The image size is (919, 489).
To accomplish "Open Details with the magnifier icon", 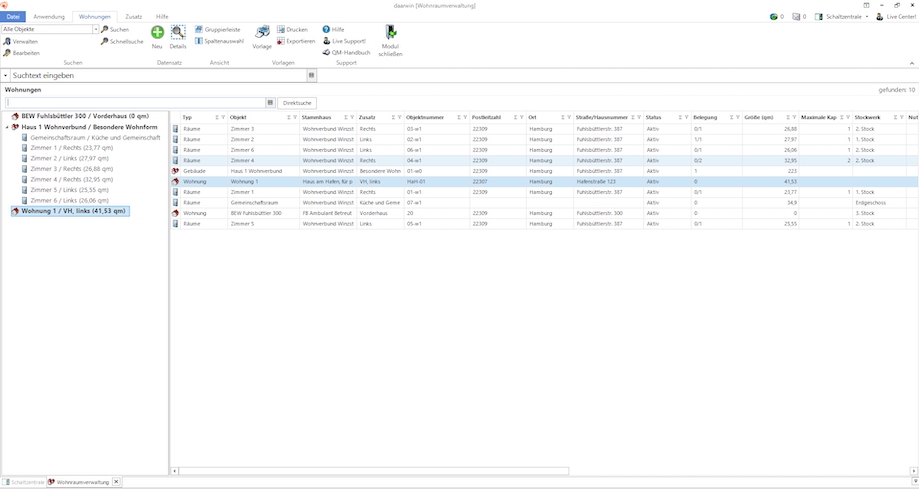I will click(178, 32).
